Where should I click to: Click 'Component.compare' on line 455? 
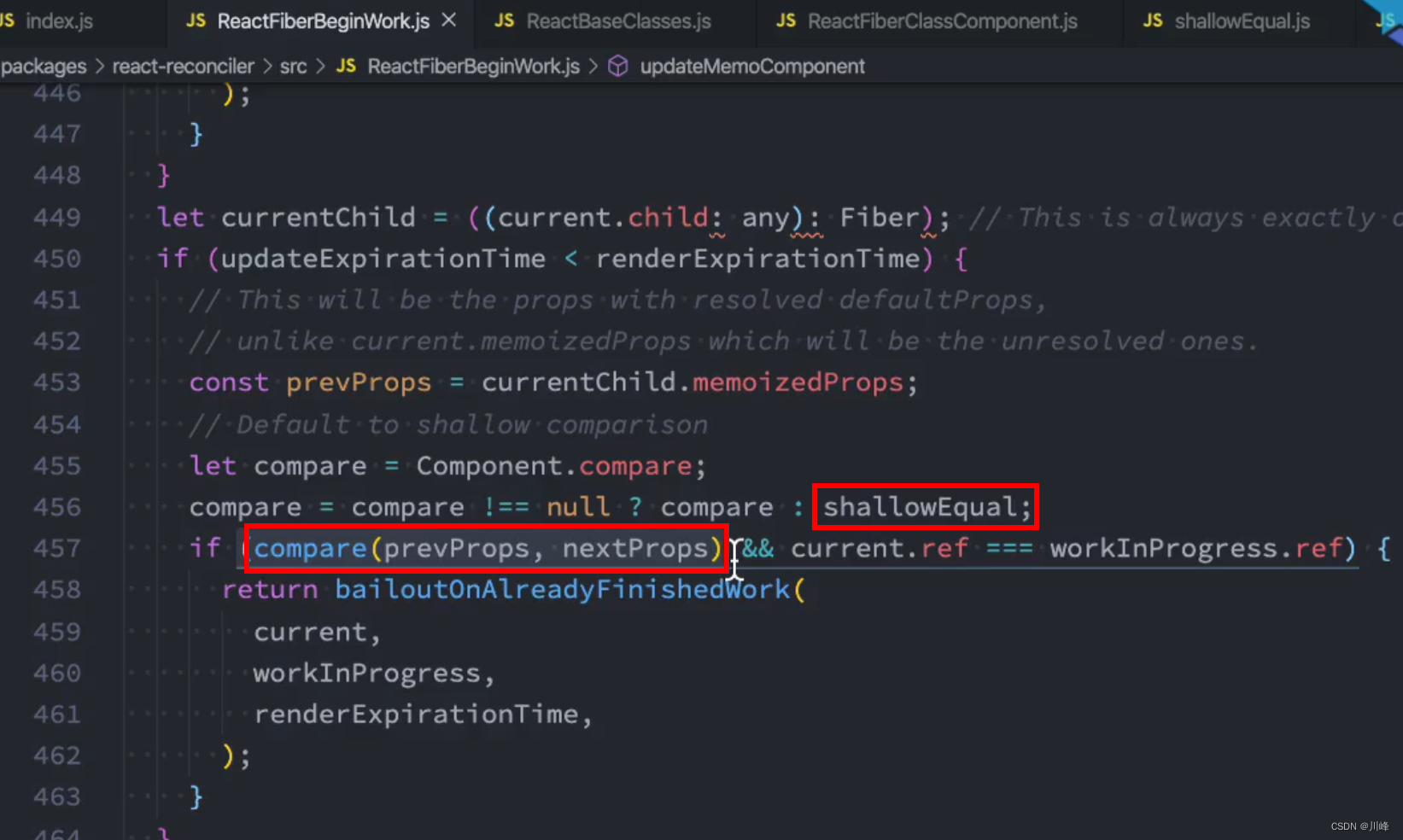(x=553, y=466)
